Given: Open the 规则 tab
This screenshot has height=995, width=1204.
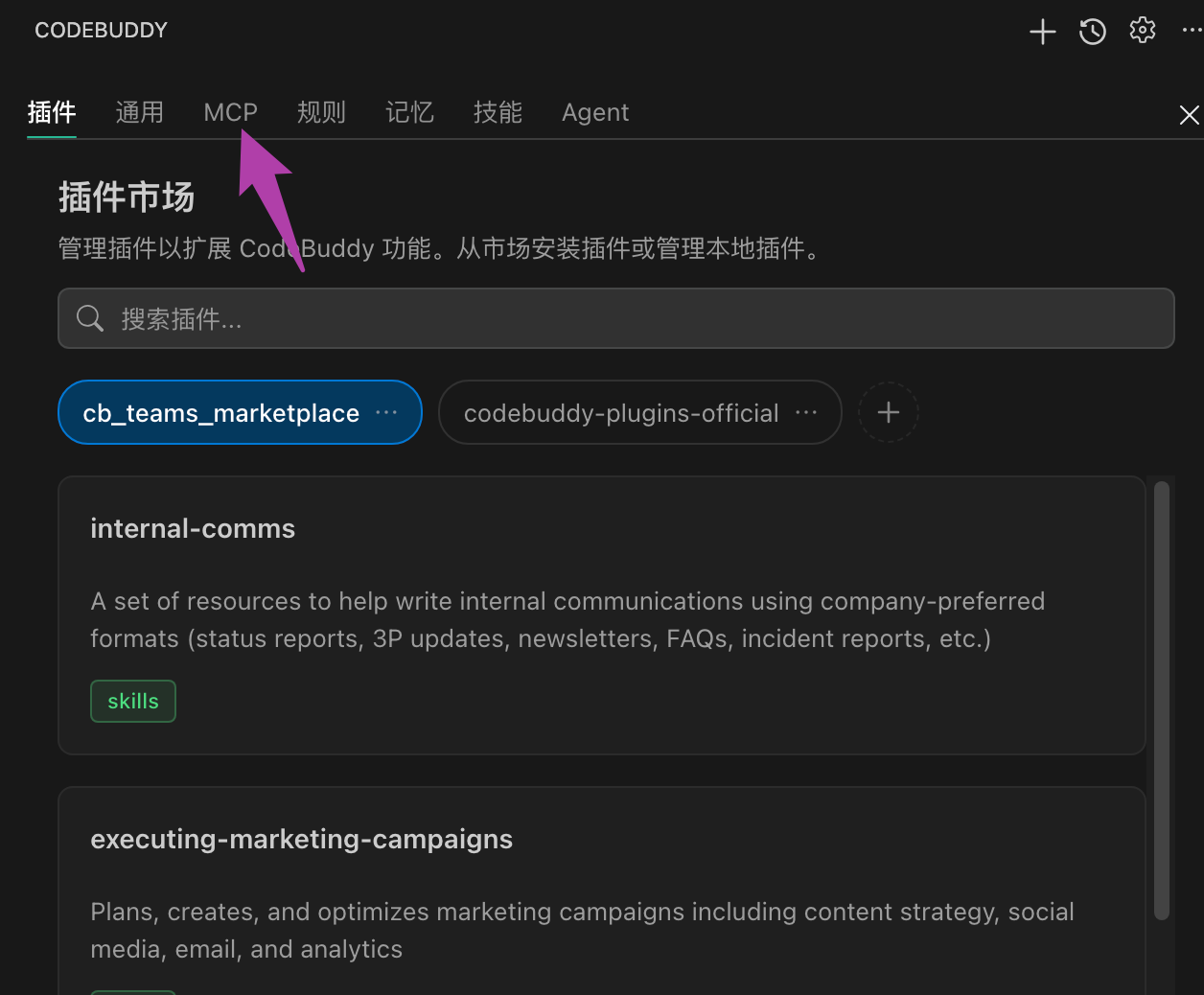Looking at the screenshot, I should pos(321,113).
